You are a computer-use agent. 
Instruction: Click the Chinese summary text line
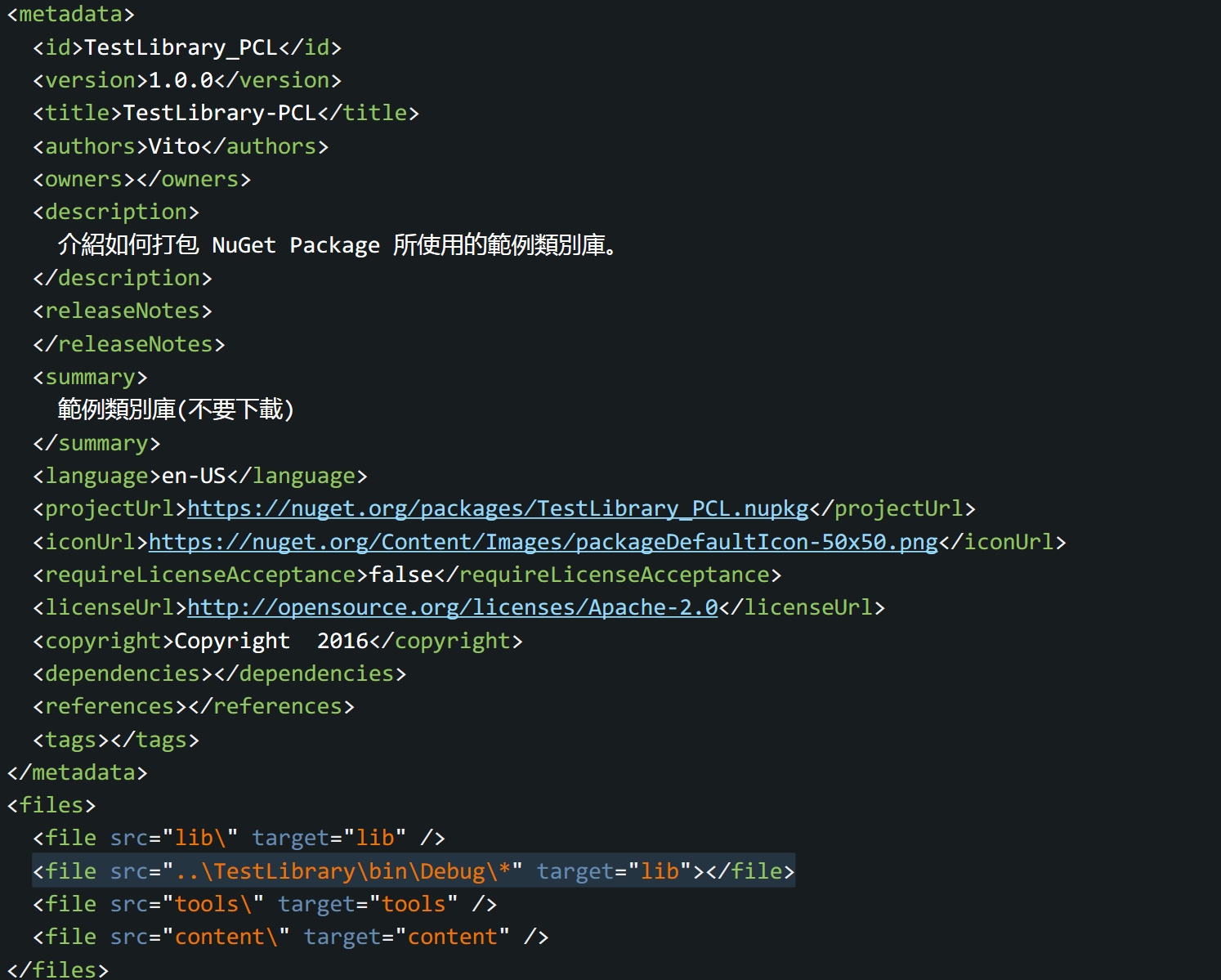[x=175, y=409]
